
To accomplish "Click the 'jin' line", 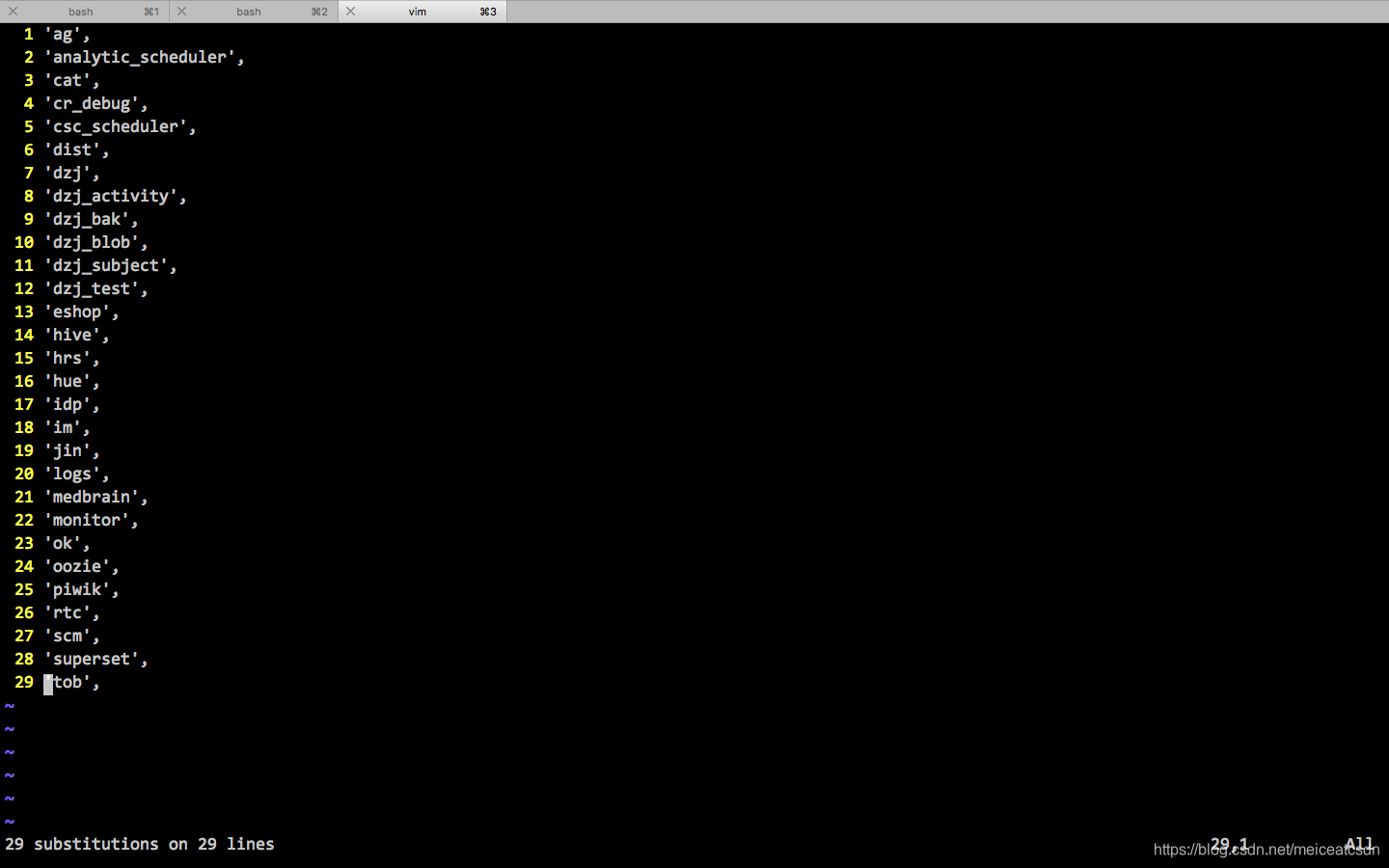I will pos(71,451).
